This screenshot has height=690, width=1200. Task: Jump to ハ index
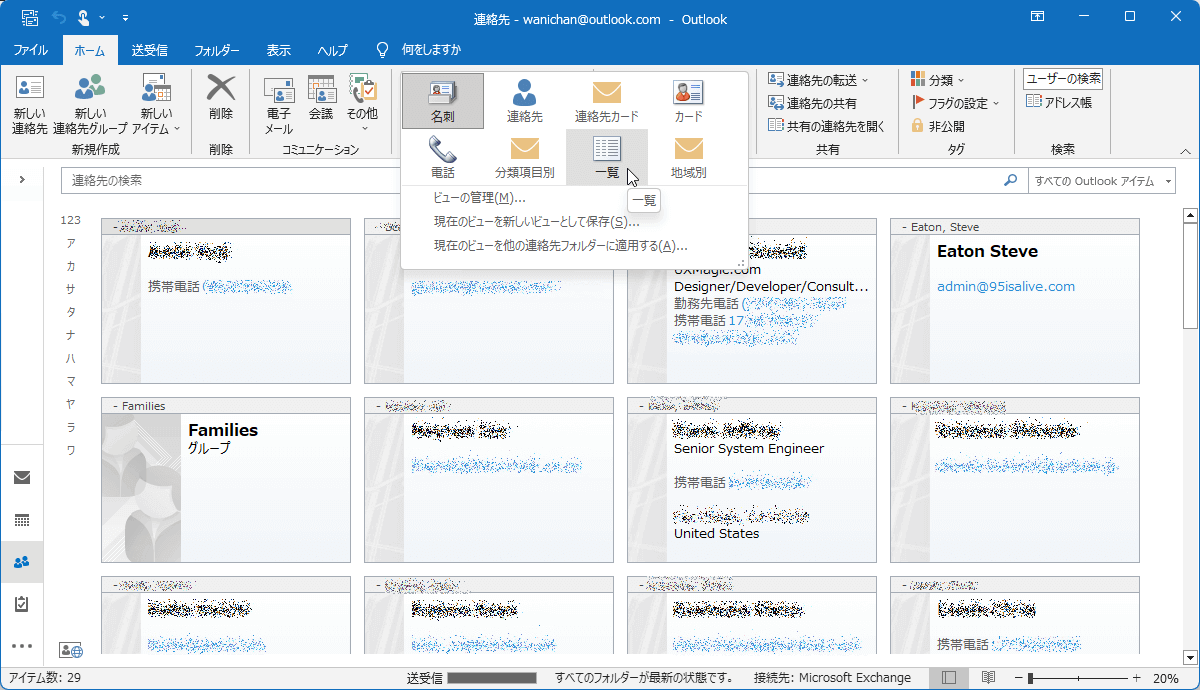click(71, 358)
